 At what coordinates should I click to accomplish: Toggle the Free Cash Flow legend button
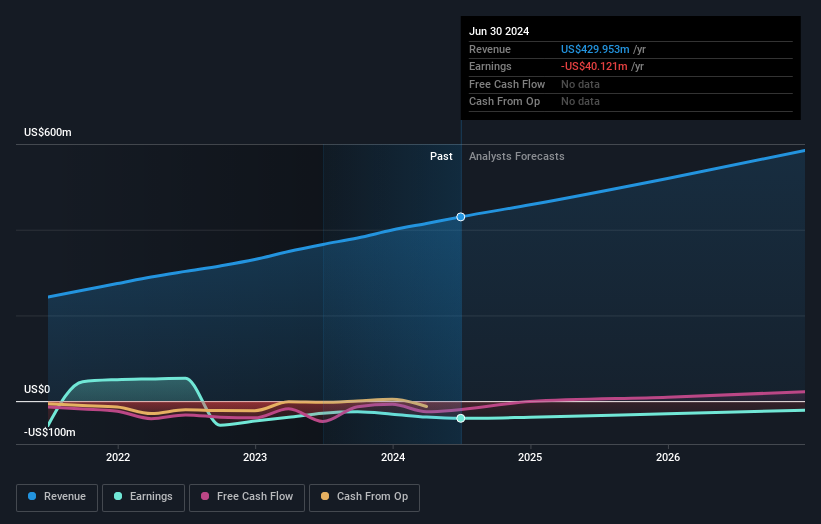coord(247,497)
